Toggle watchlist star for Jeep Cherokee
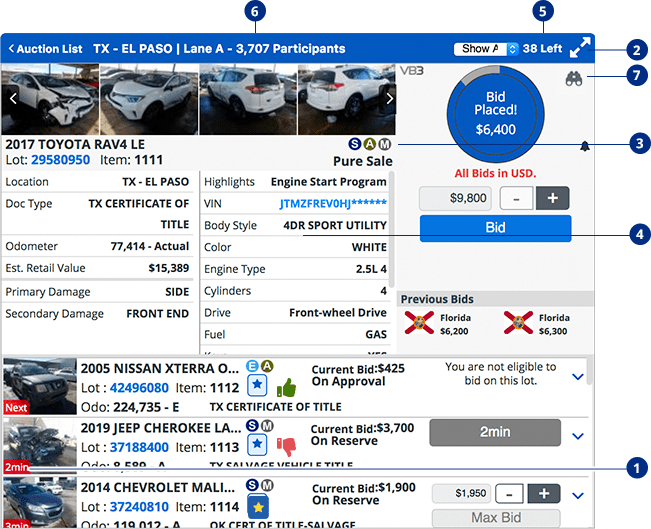The width and height of the screenshot is (651, 529). pos(257,444)
